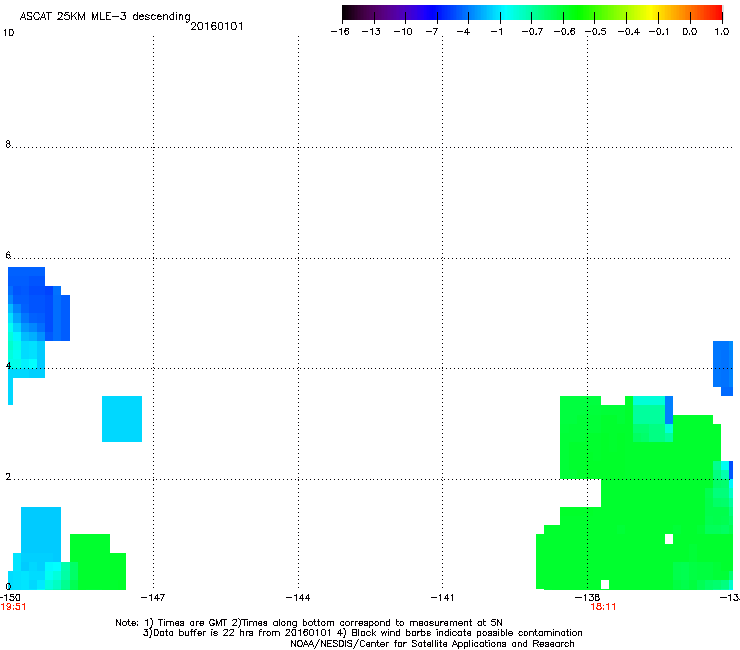This screenshot has height=650, width=740.
Task: Click the note line '3)Data buffer is 22 hrs'
Action: click(x=362, y=633)
